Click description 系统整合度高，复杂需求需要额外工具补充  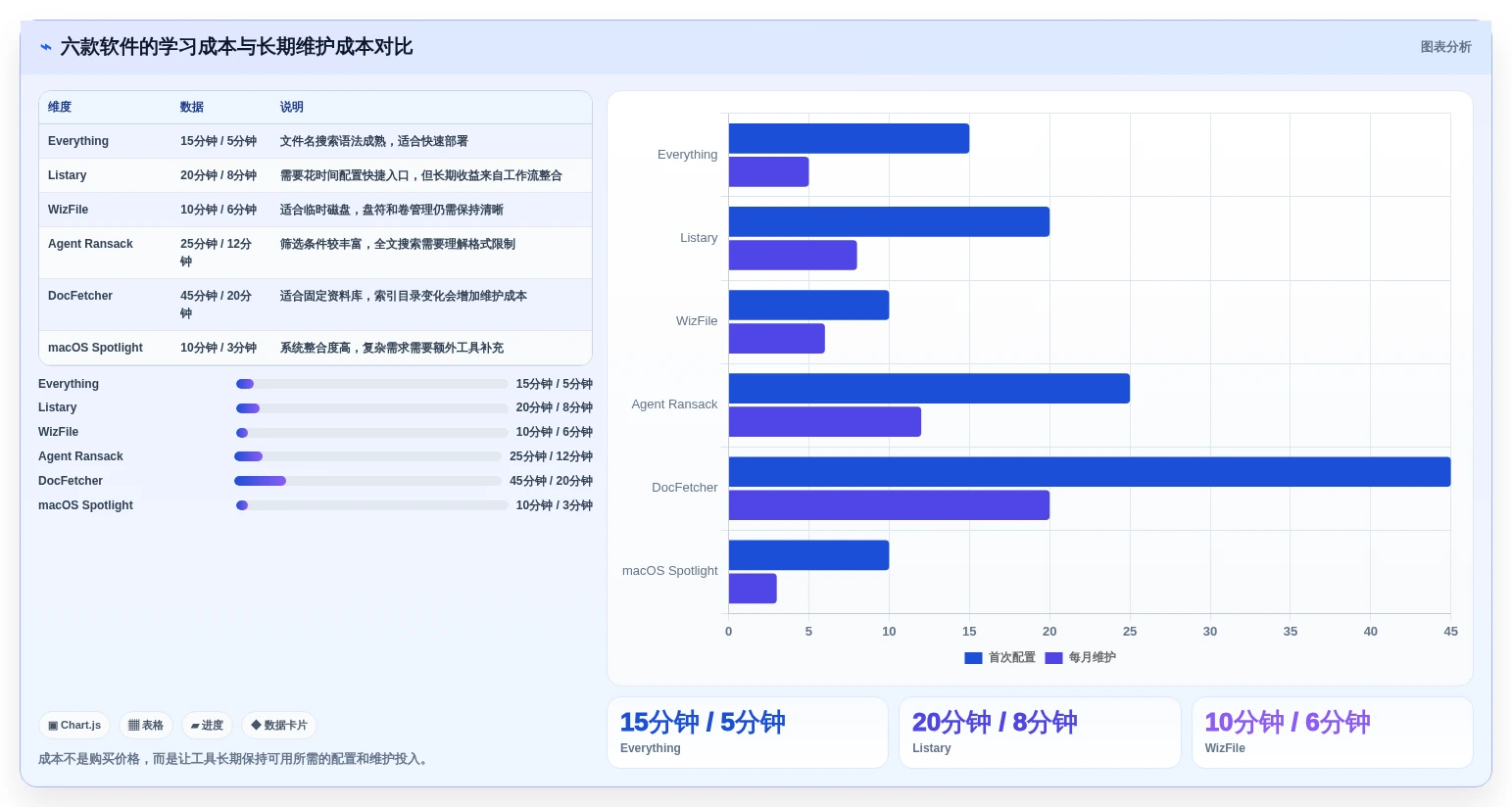coord(392,348)
